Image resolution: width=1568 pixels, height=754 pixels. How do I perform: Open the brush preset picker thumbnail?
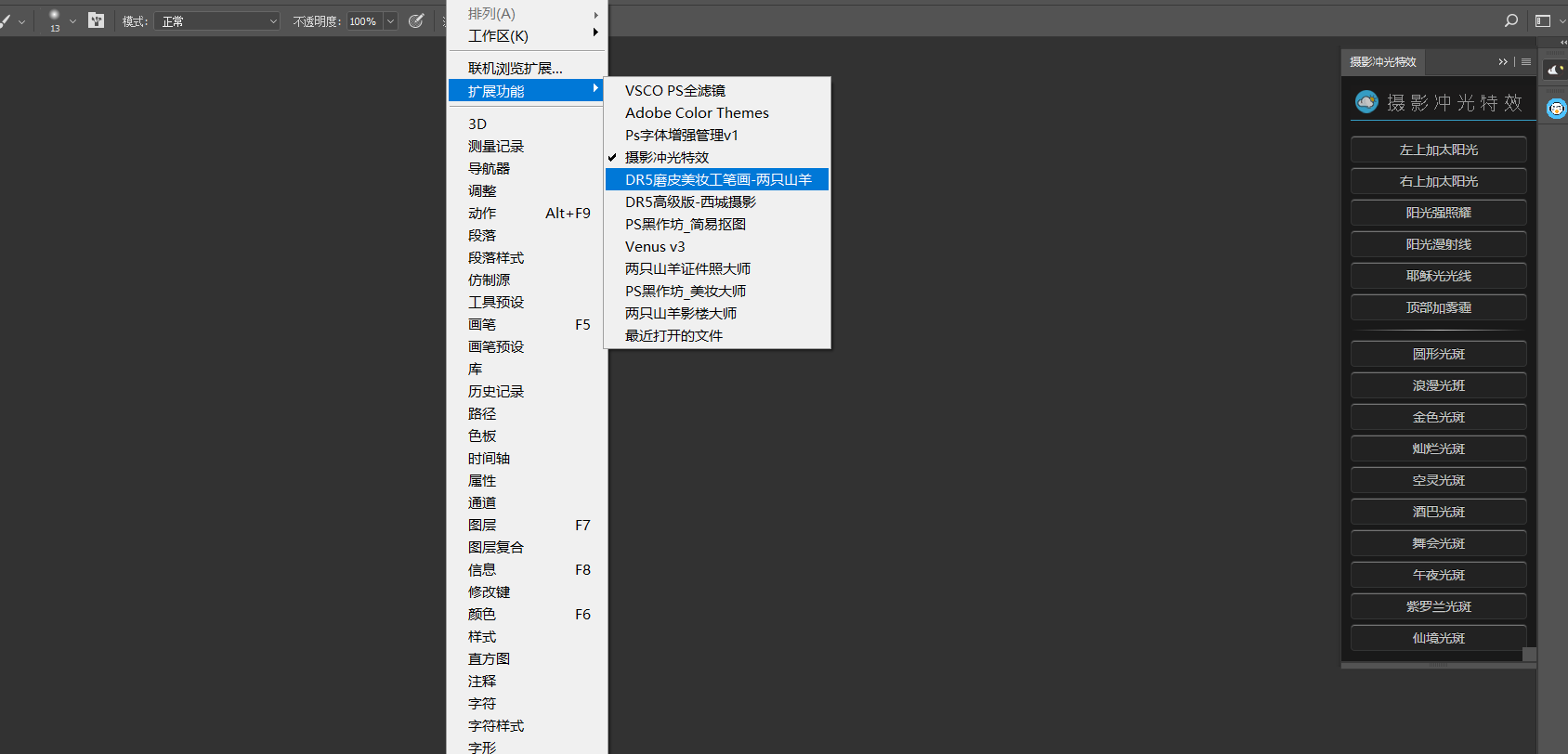point(54,19)
